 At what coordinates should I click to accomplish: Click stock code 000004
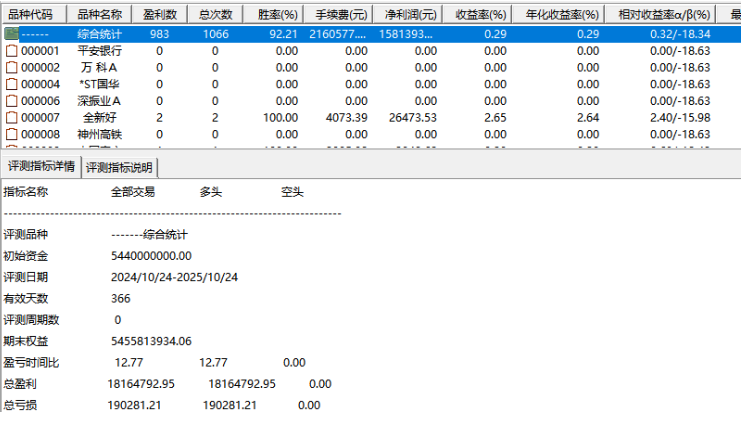(x=40, y=84)
